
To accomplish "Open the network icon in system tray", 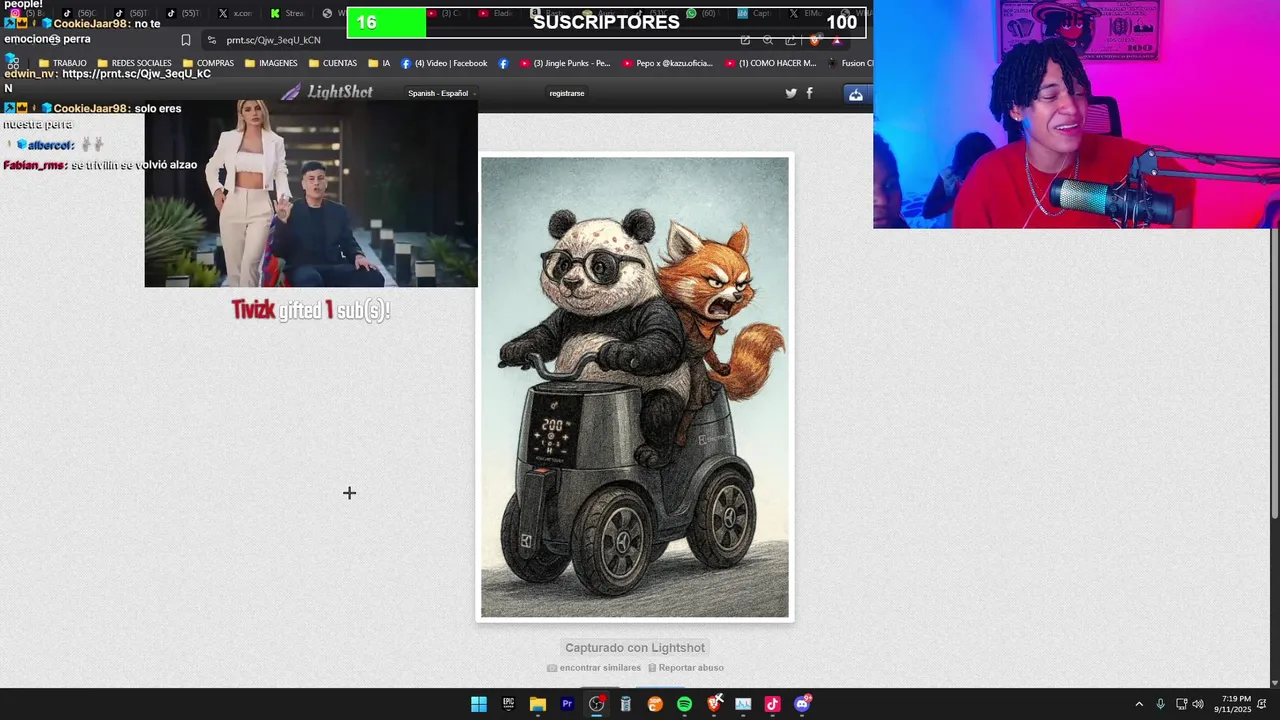I will click(1181, 704).
